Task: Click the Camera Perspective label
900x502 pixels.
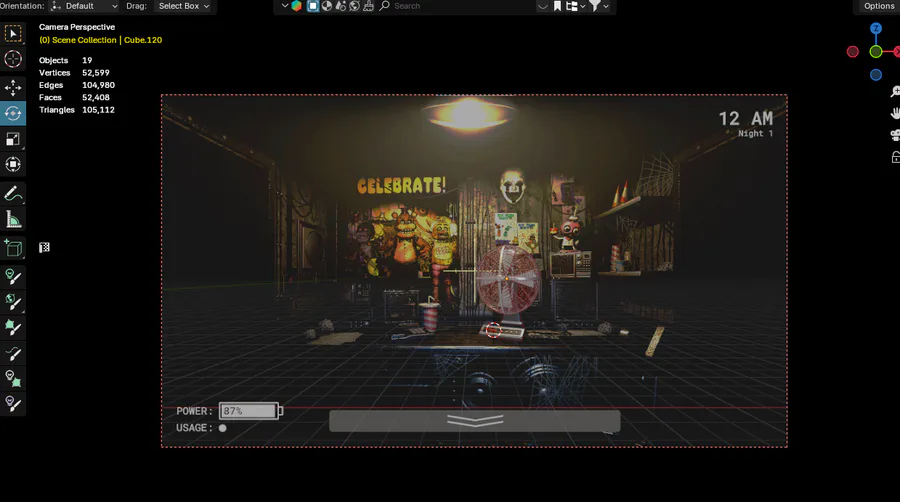Action: tap(77, 27)
